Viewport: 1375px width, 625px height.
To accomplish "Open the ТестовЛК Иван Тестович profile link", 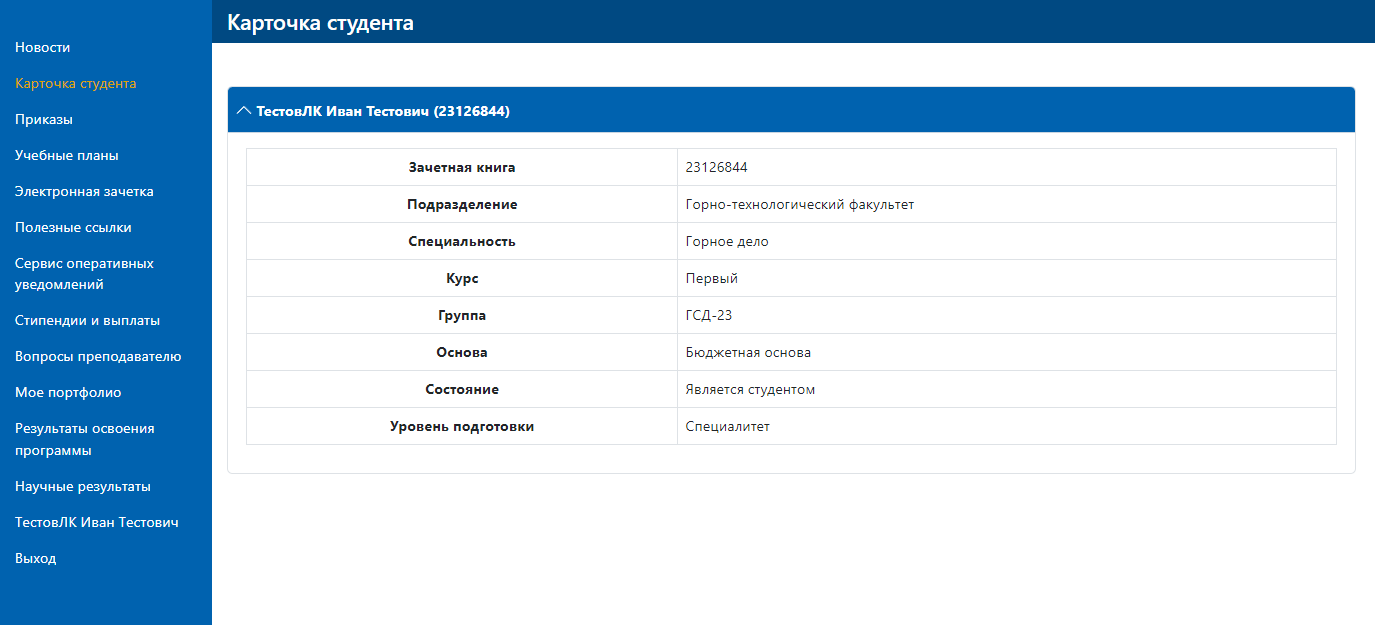I will (x=96, y=522).
